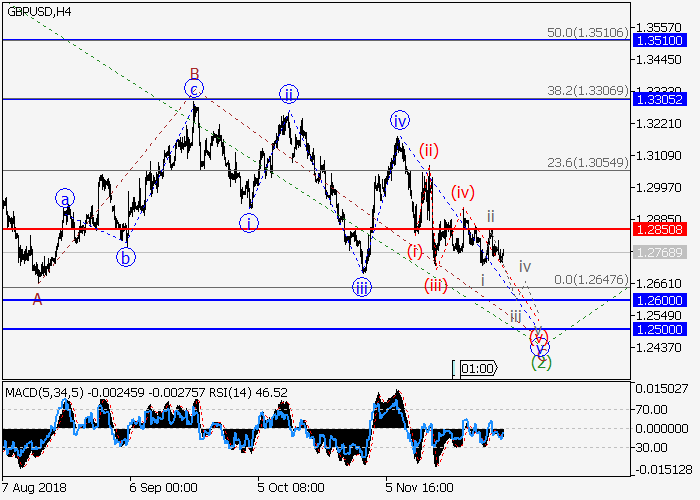Click the GBPUSD,H4 chart title

pos(39,11)
